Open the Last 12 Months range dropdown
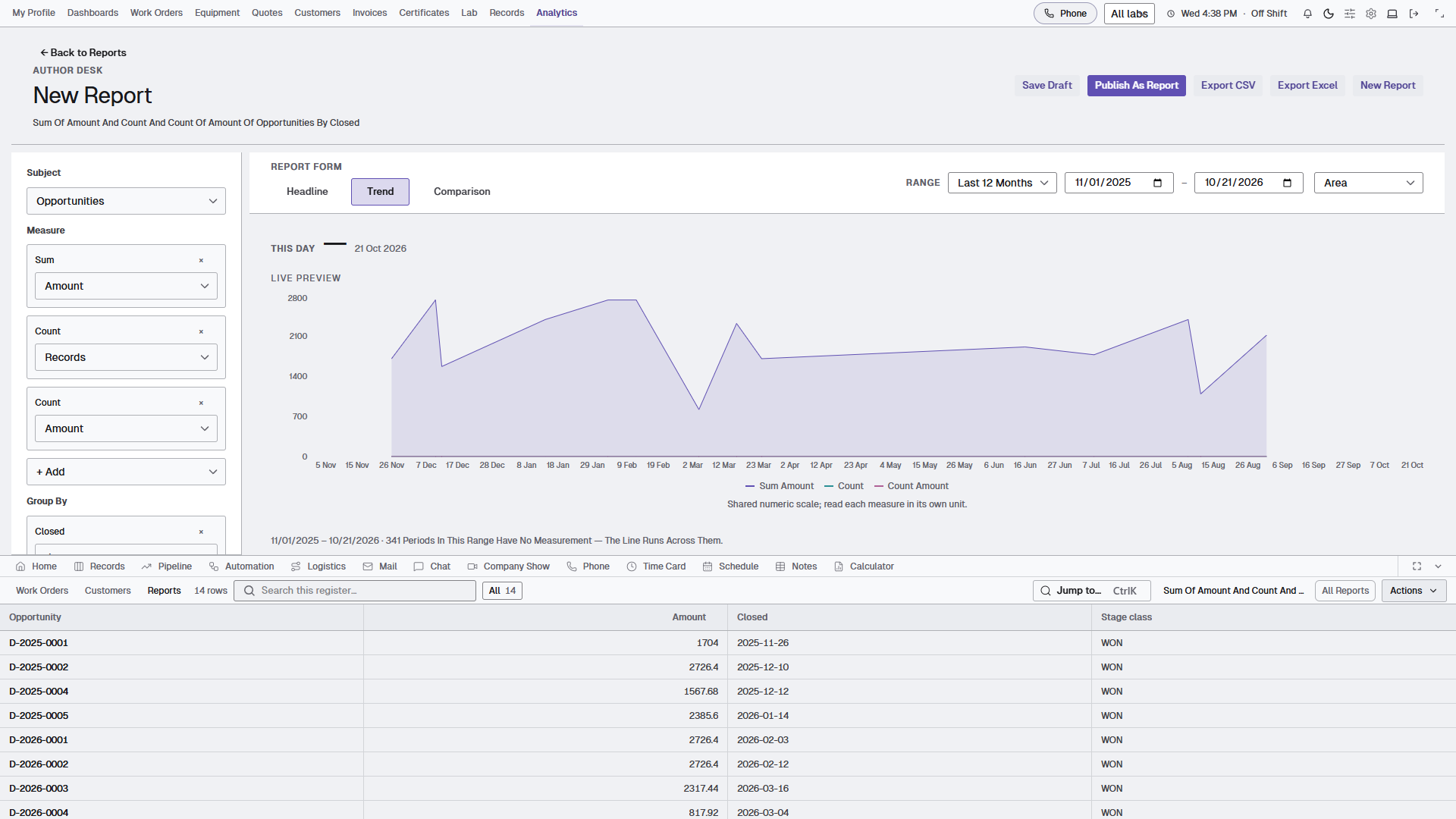Viewport: 1456px width, 819px height. coord(1002,183)
